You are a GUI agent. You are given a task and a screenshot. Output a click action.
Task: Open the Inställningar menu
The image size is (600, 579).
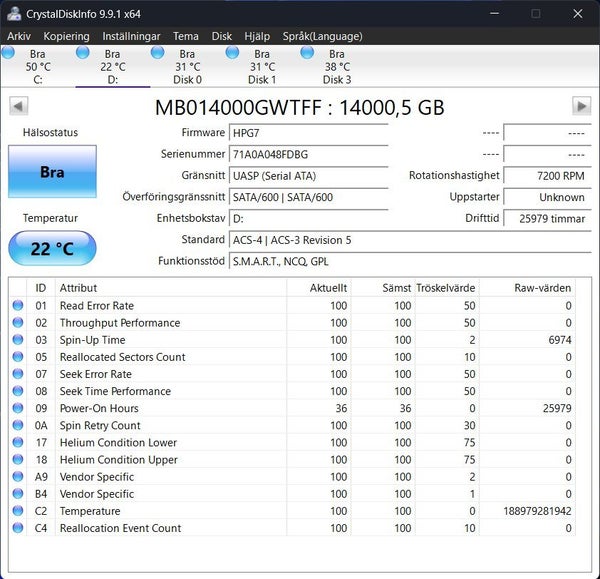point(131,36)
